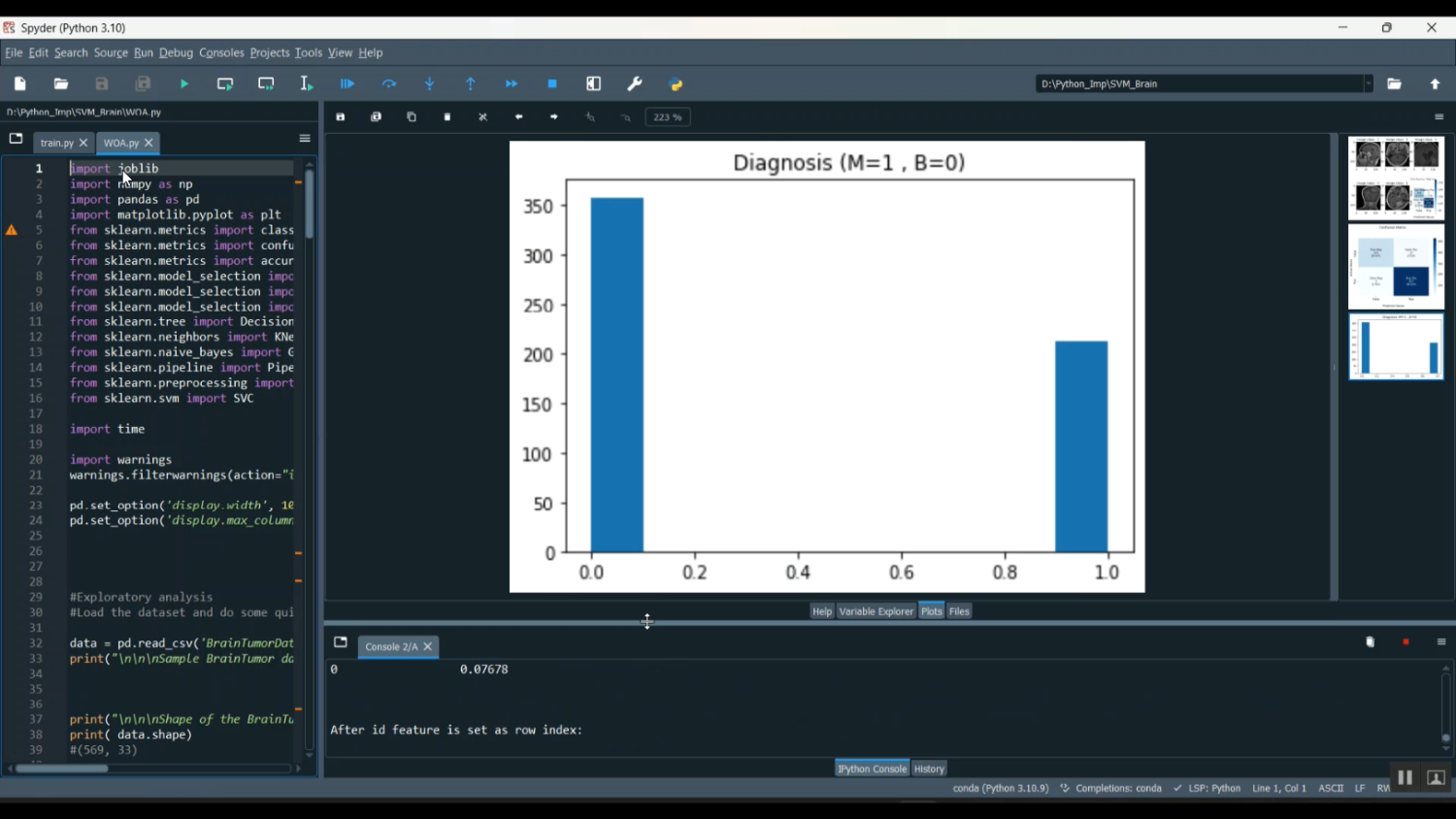Copy the plot to clipboard as image
Screen dimensions: 1456x819
point(412,117)
